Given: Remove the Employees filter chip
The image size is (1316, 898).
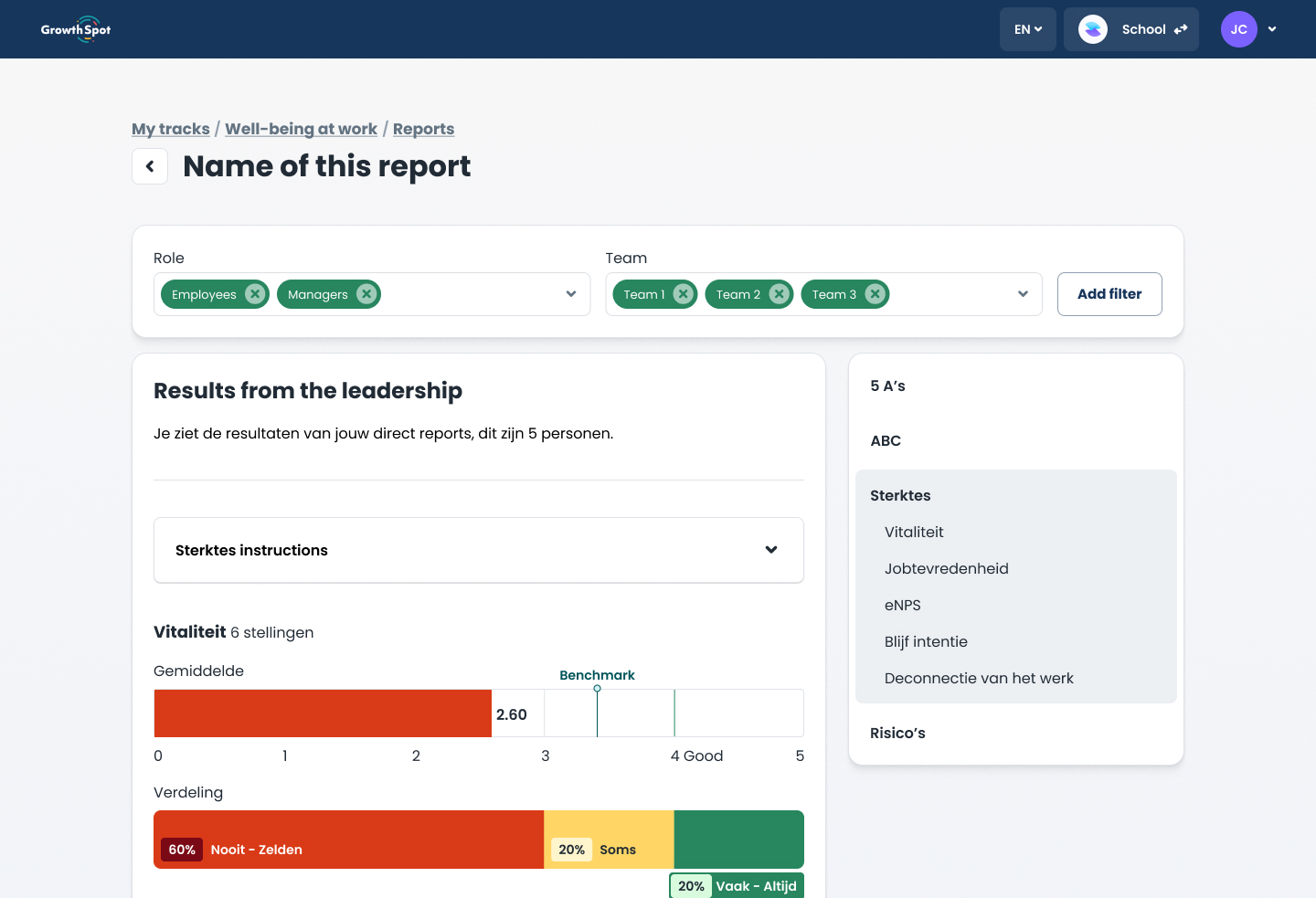Looking at the screenshot, I should (x=254, y=293).
